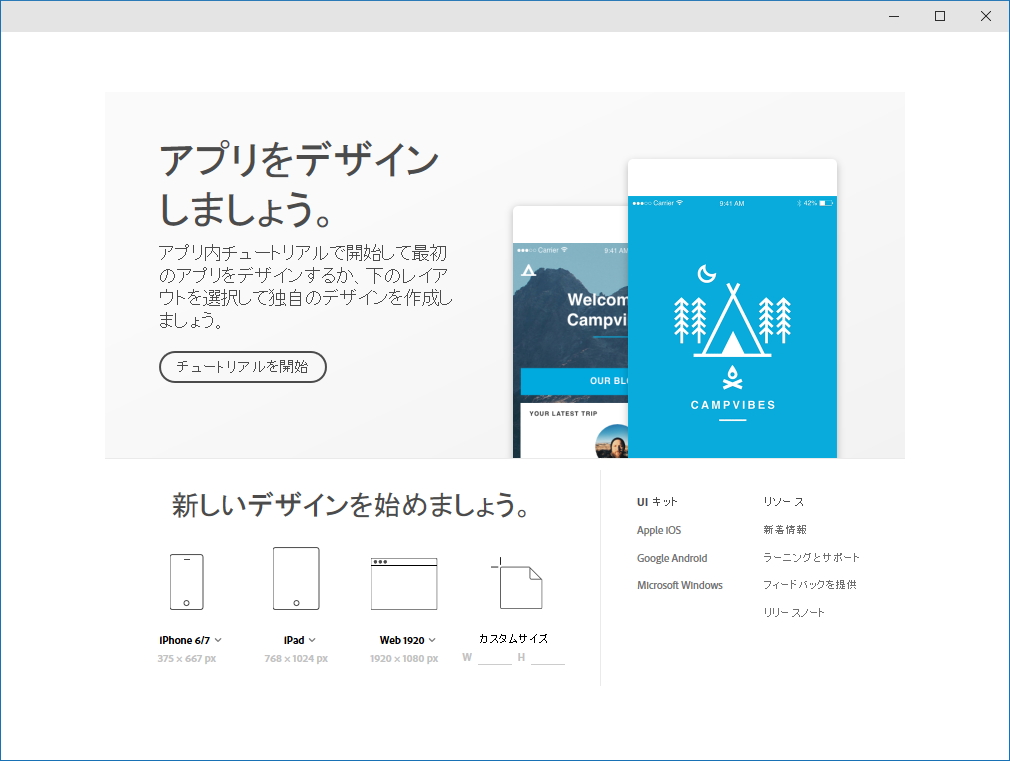The image size is (1010, 761).
Task: Open the Microsoft Windows UI kit
Action: pos(679,585)
